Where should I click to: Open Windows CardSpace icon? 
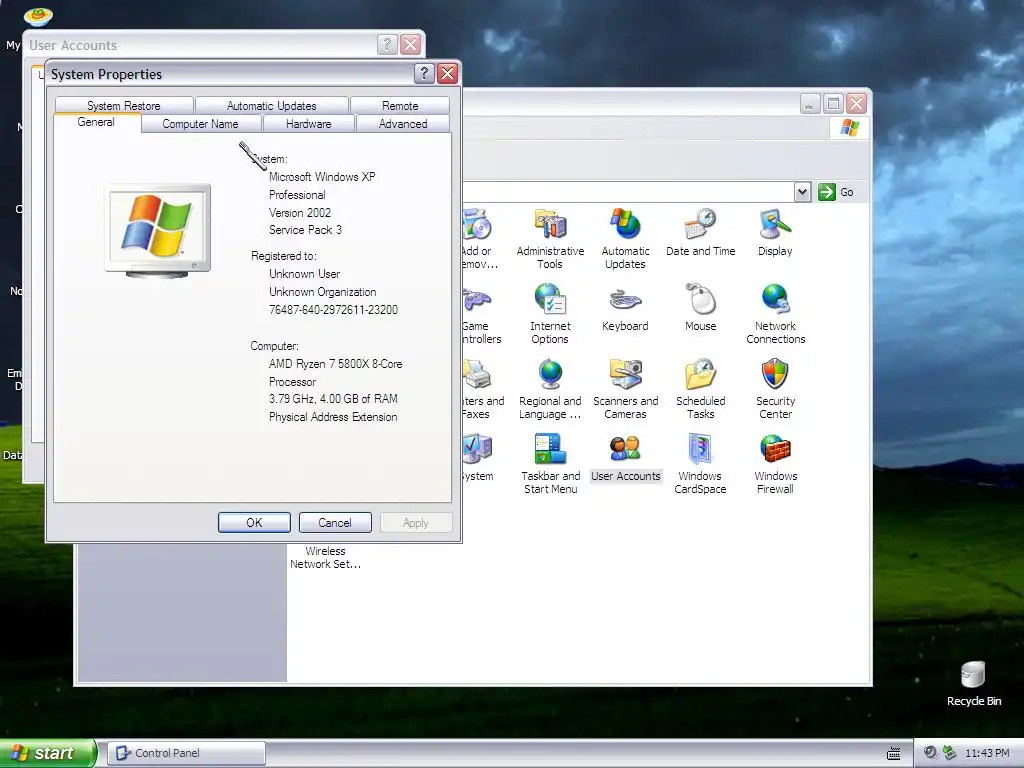pos(700,464)
